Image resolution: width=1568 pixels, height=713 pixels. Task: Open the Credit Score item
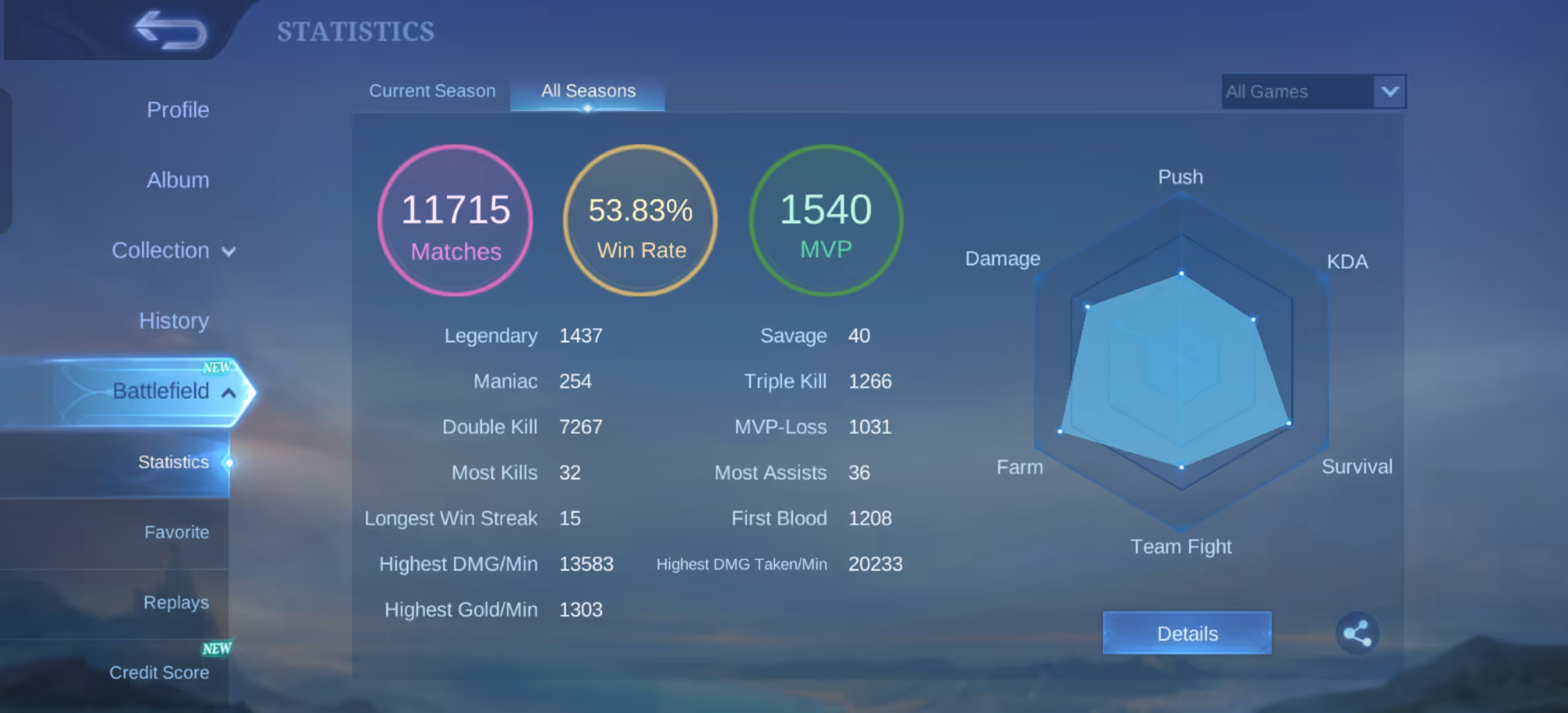(159, 672)
